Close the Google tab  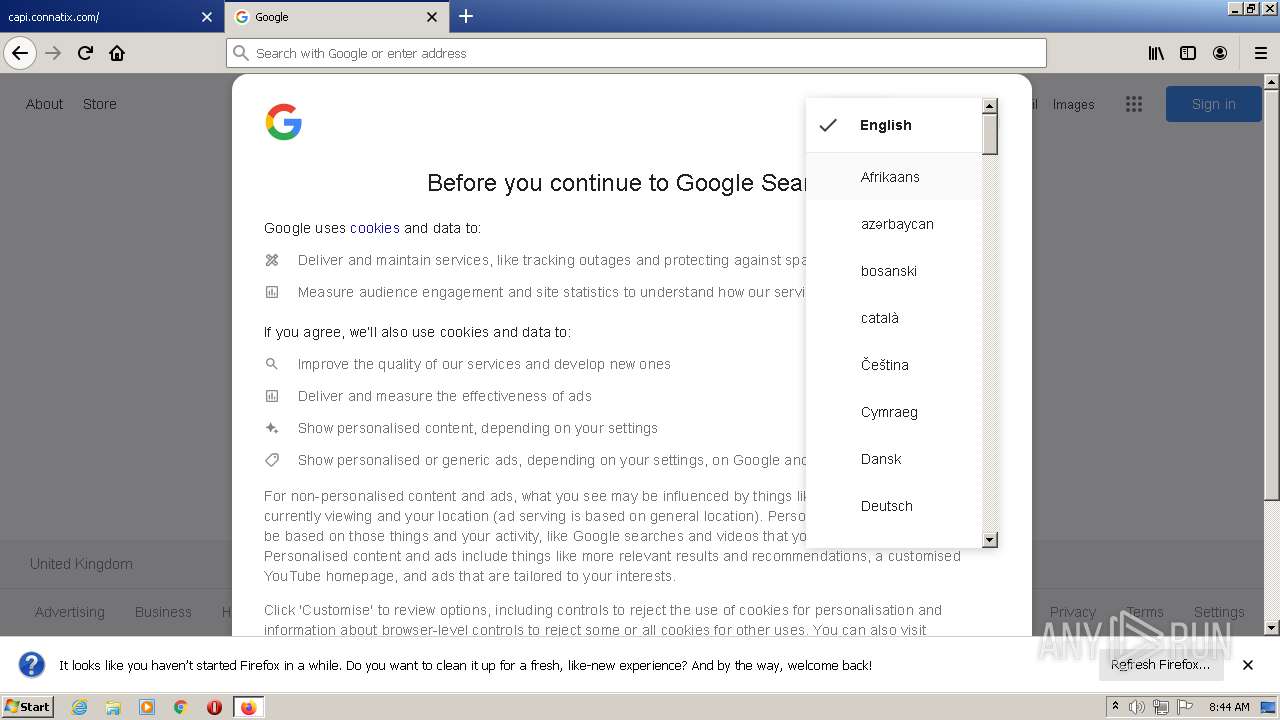click(x=432, y=17)
